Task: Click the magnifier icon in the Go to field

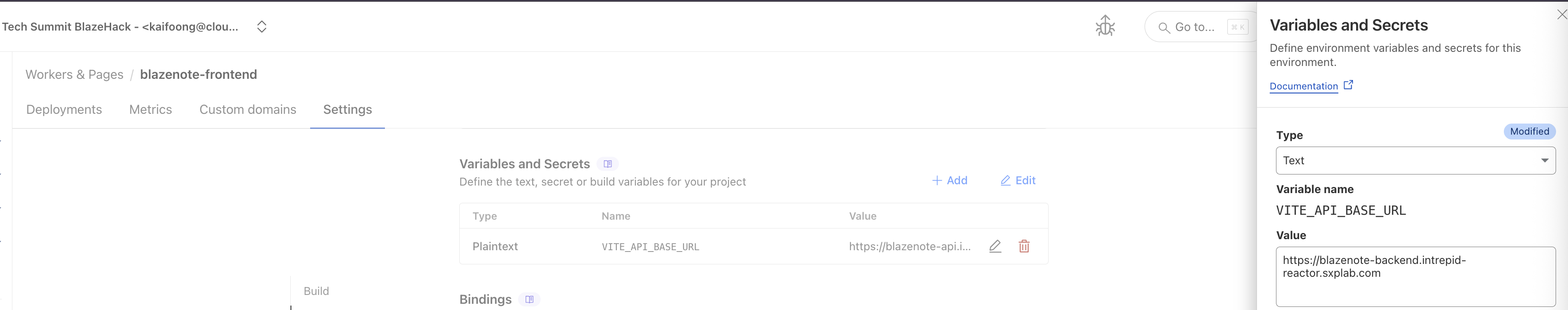Action: (x=1164, y=27)
